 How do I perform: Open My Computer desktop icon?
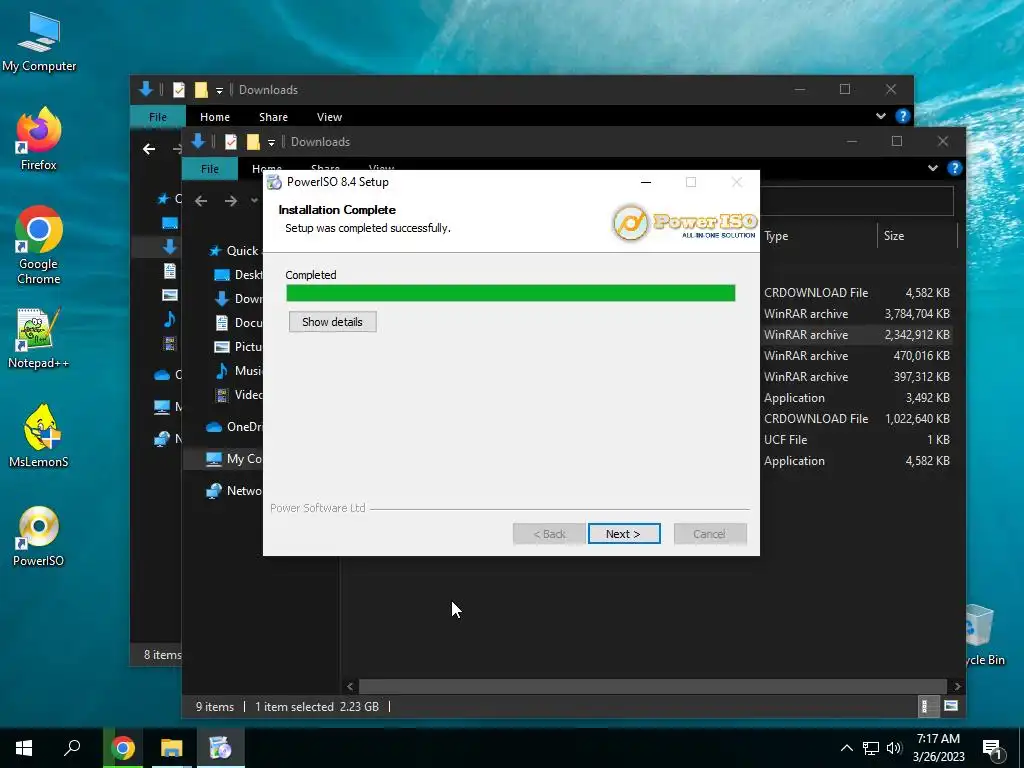[39, 41]
